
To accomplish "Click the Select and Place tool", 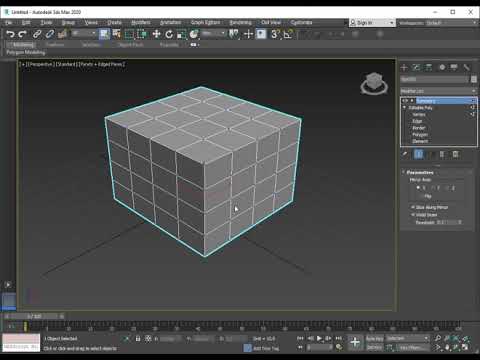I will [194, 34].
